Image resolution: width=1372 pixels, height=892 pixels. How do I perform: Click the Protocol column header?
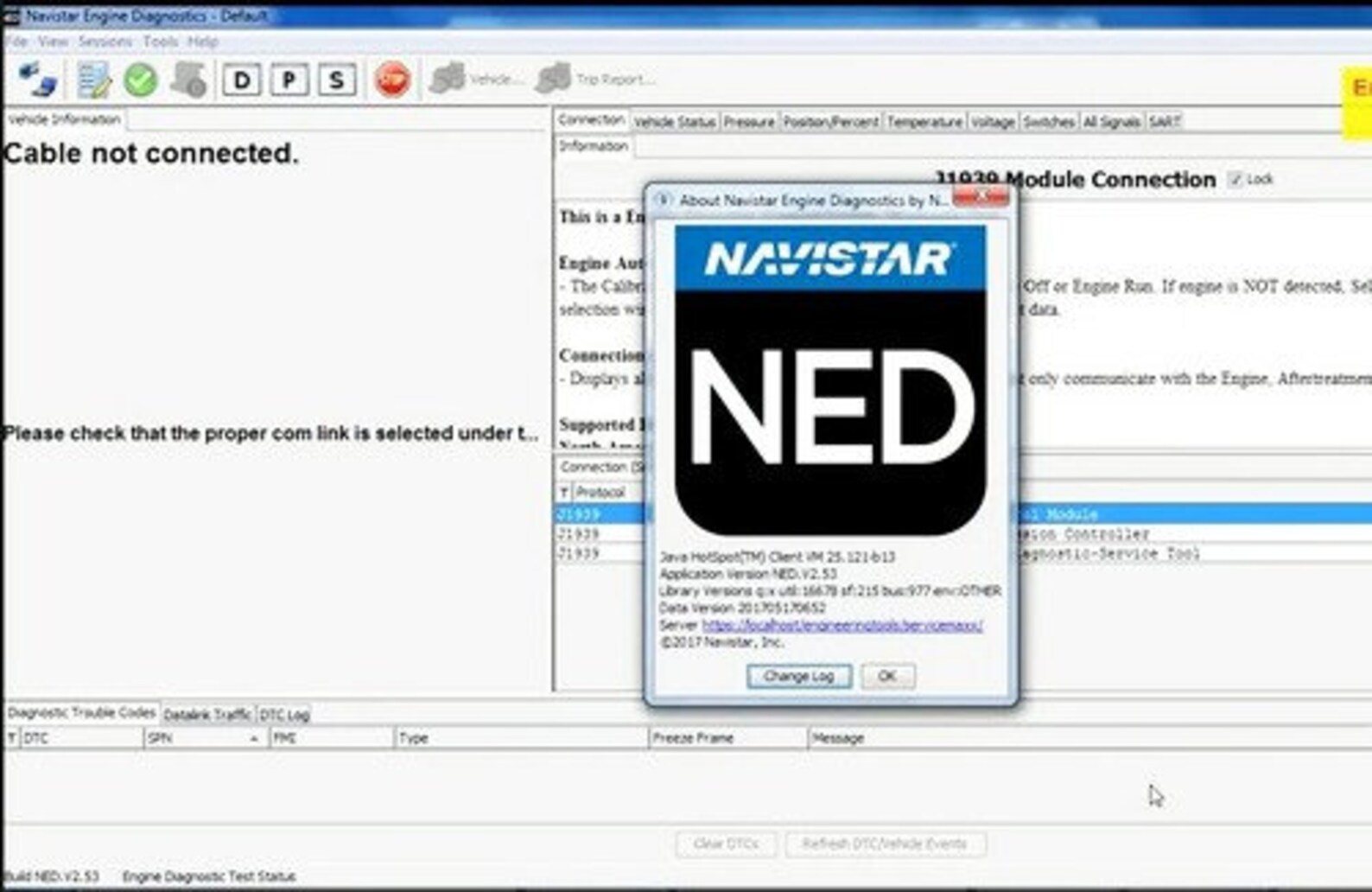pyautogui.click(x=608, y=492)
